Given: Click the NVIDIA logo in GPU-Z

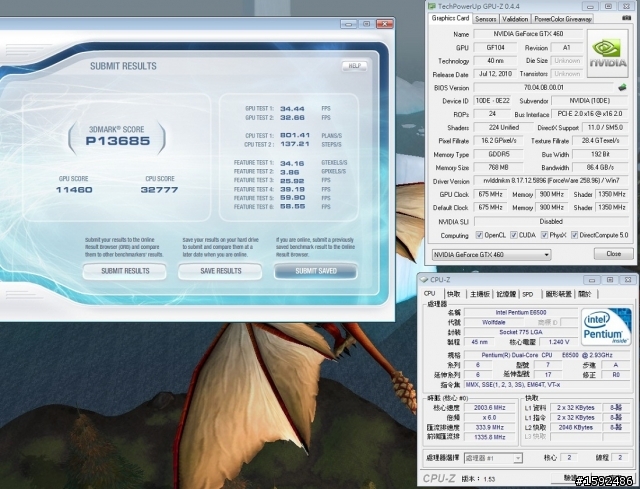Looking at the screenshot, I should pyautogui.click(x=608, y=53).
